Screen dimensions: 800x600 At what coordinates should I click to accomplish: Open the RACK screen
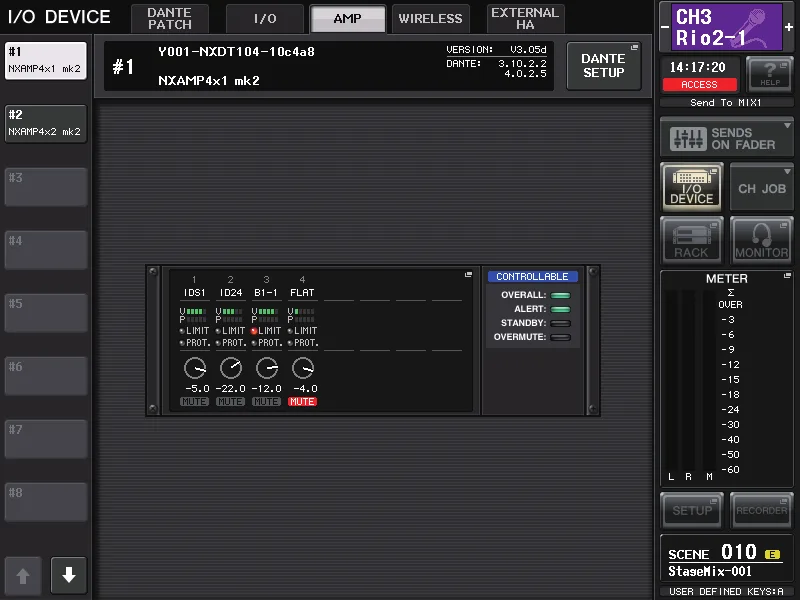click(691, 240)
